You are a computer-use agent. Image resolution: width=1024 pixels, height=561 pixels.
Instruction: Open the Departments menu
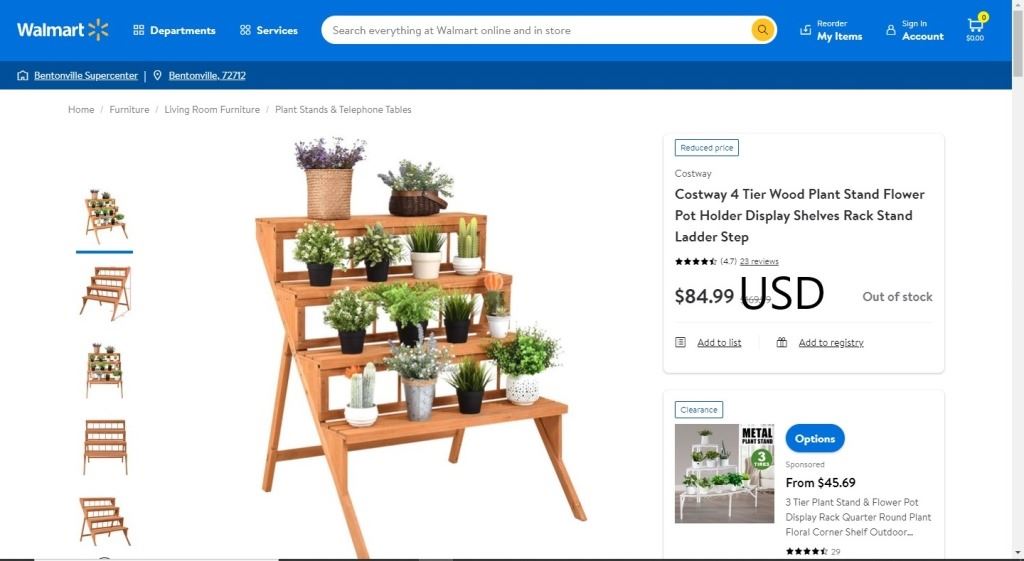[174, 30]
